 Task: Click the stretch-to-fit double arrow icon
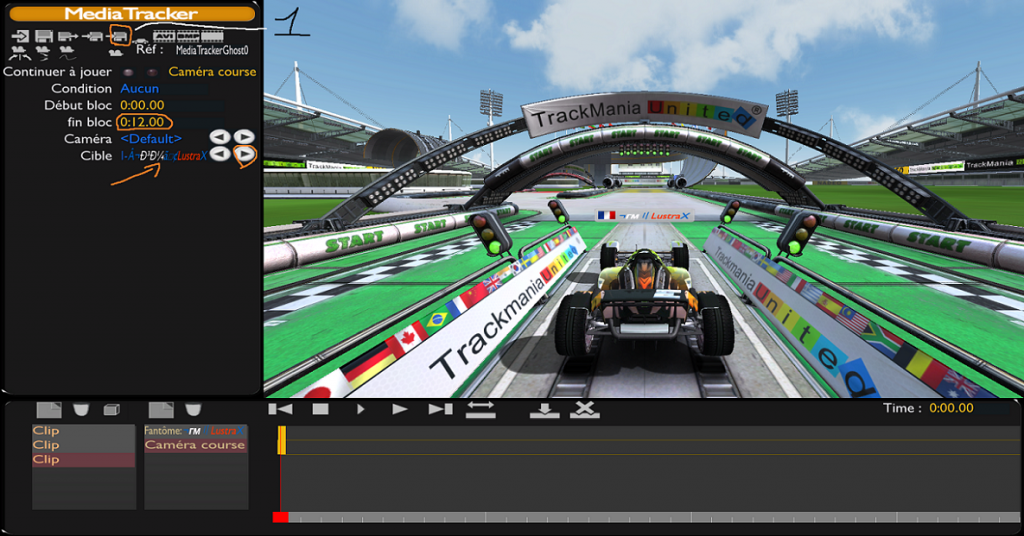click(481, 409)
